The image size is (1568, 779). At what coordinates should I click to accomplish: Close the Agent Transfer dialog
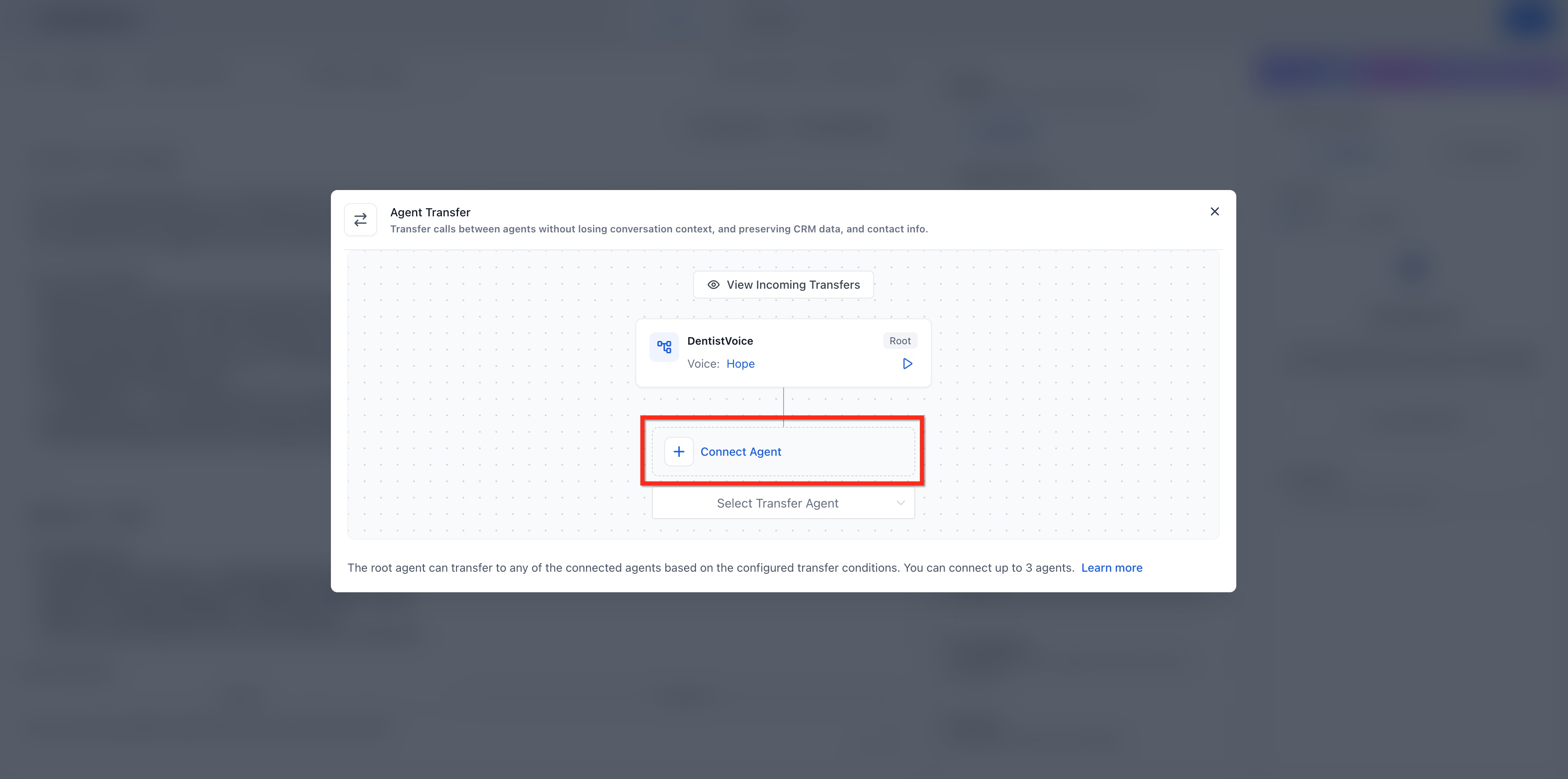click(x=1214, y=212)
